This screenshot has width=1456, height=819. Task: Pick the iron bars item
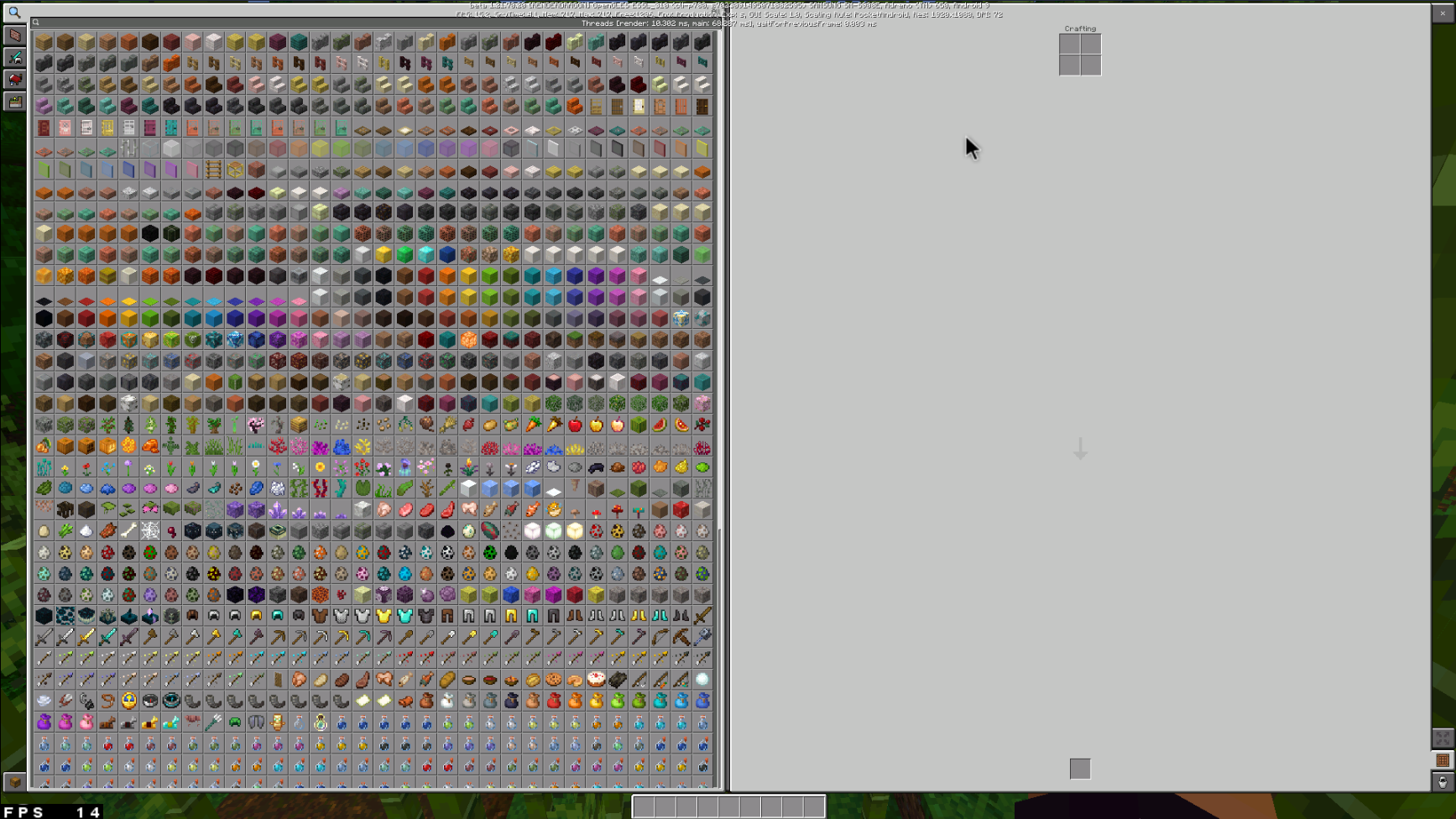(128, 149)
